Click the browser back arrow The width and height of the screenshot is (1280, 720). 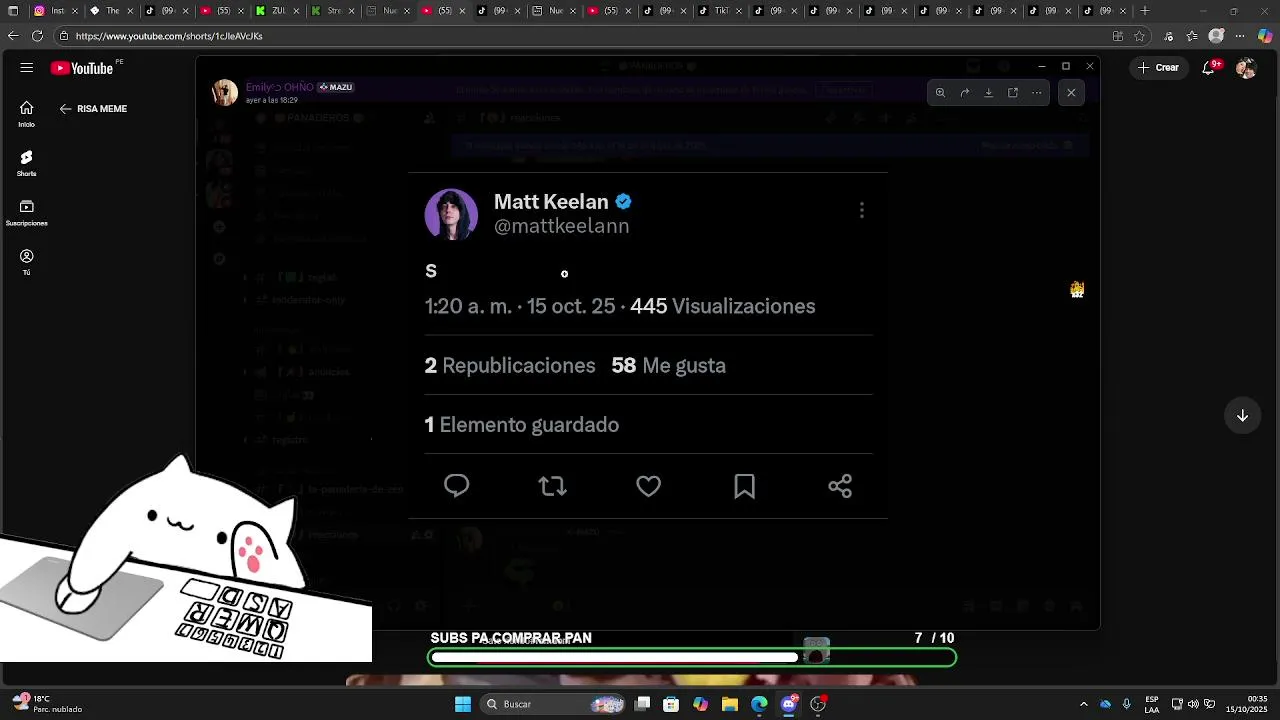(x=13, y=36)
